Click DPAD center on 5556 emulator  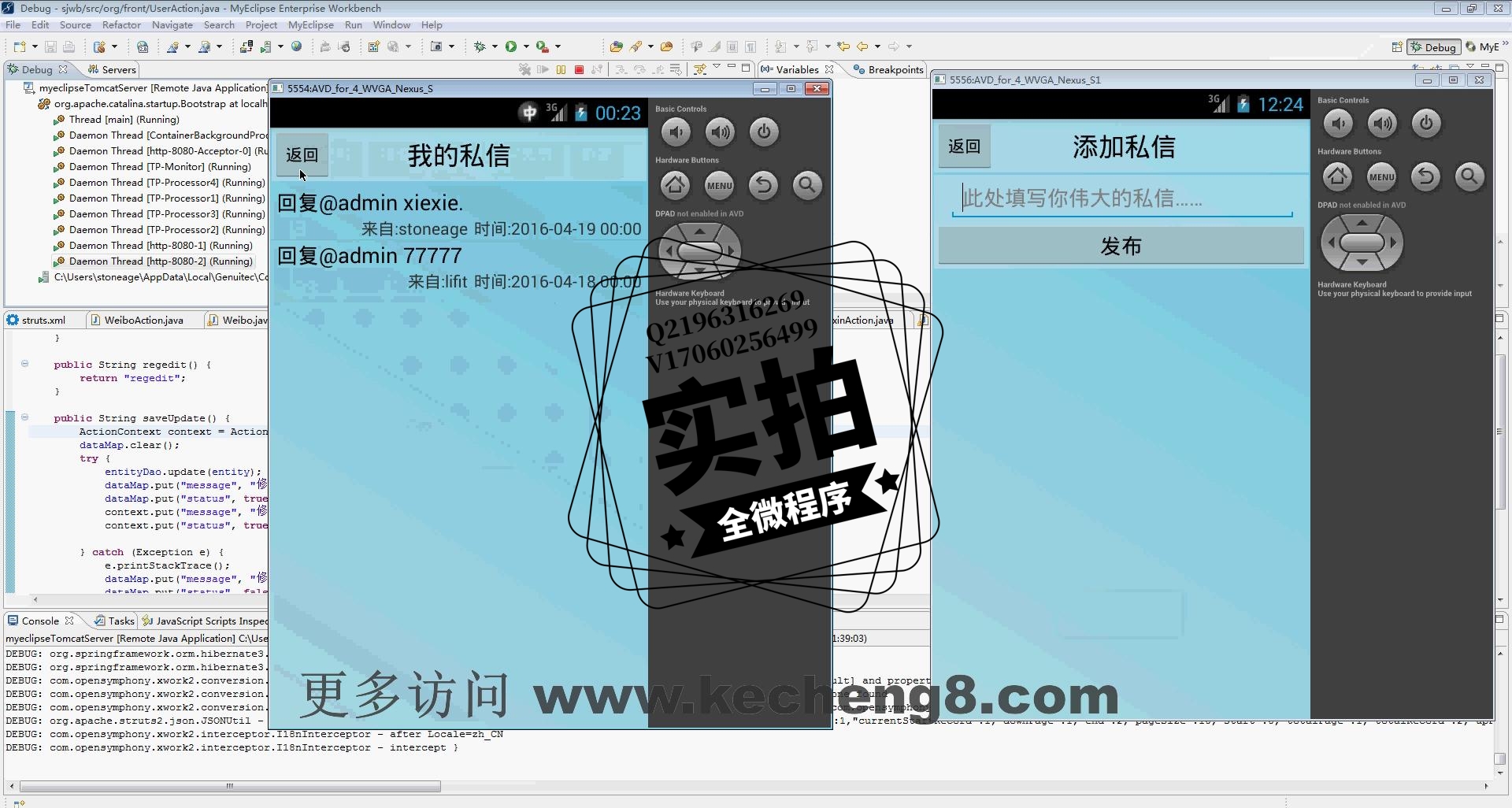click(x=1362, y=242)
